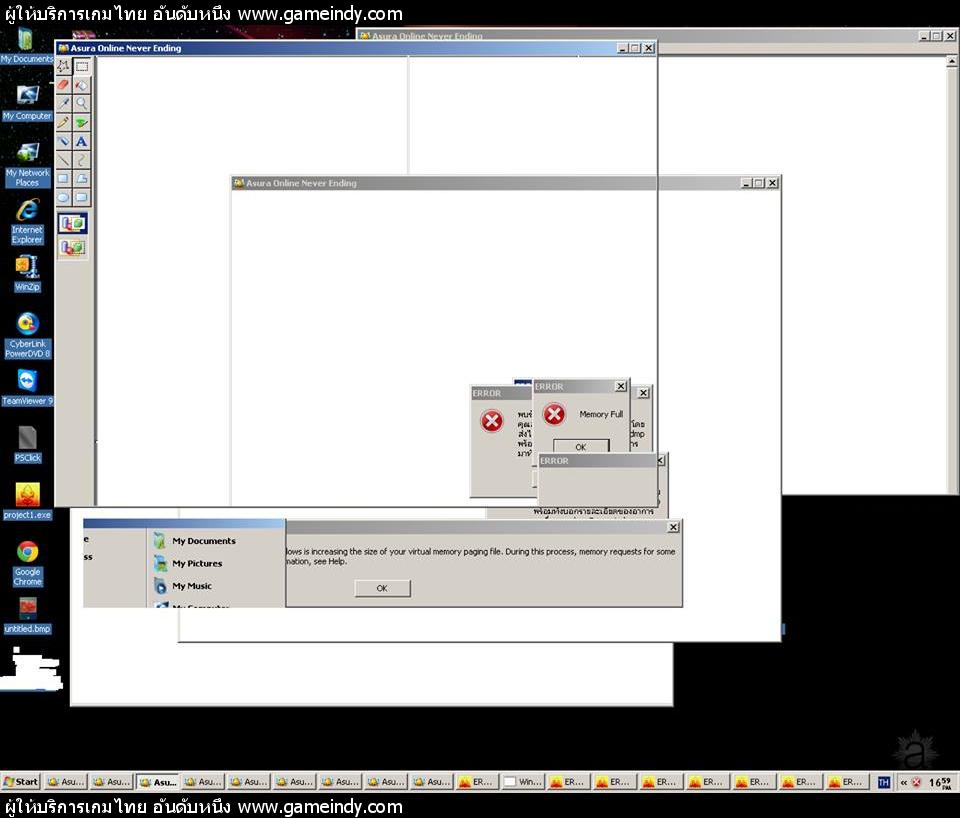Open My Computer desktop icon
This screenshot has height=818, width=960.
pyautogui.click(x=27, y=102)
